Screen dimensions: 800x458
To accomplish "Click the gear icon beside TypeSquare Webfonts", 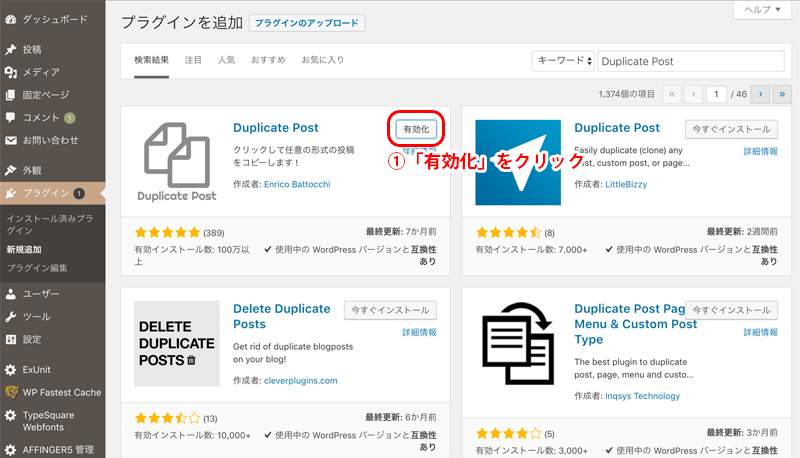I will pos(11,415).
